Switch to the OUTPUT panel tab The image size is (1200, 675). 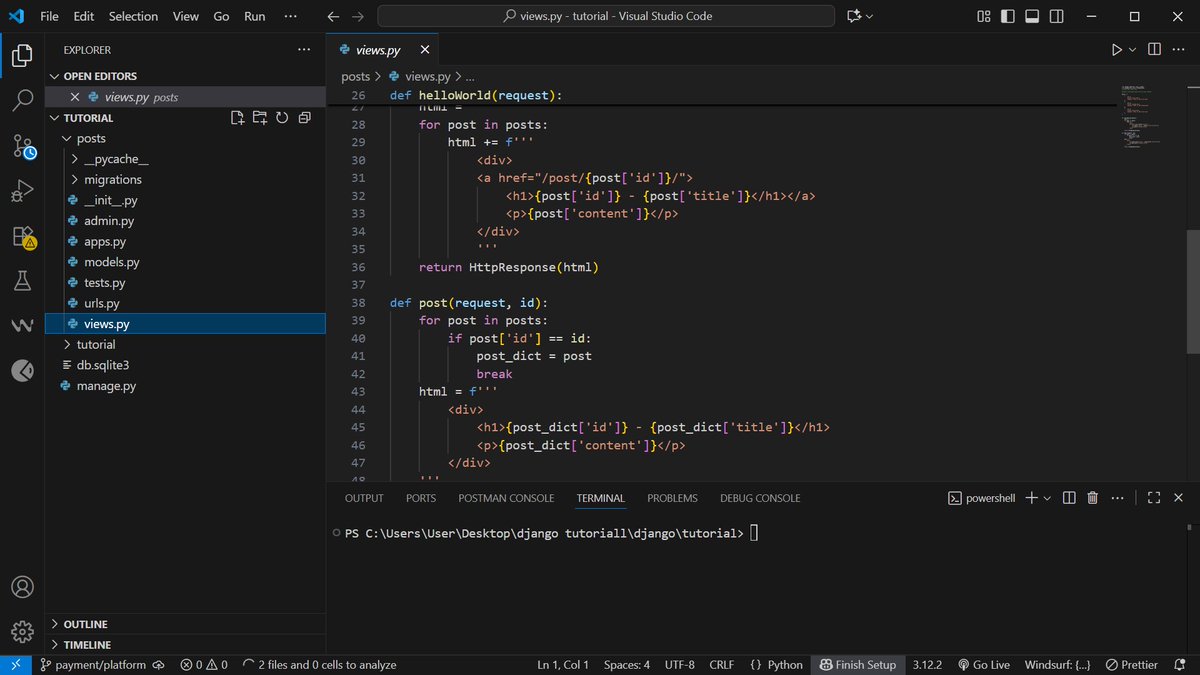pyautogui.click(x=364, y=498)
